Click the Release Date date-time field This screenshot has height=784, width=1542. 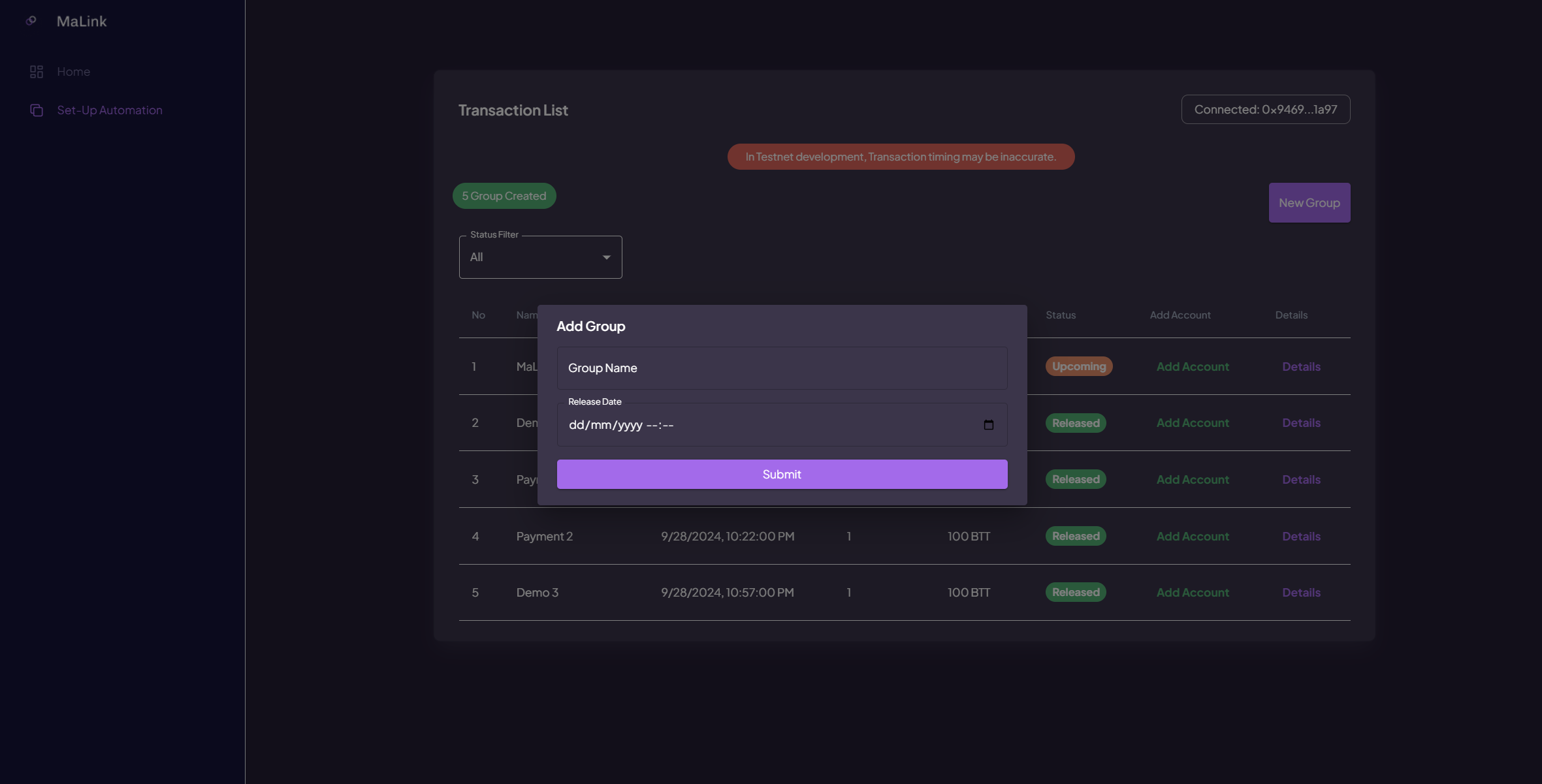tap(751, 425)
